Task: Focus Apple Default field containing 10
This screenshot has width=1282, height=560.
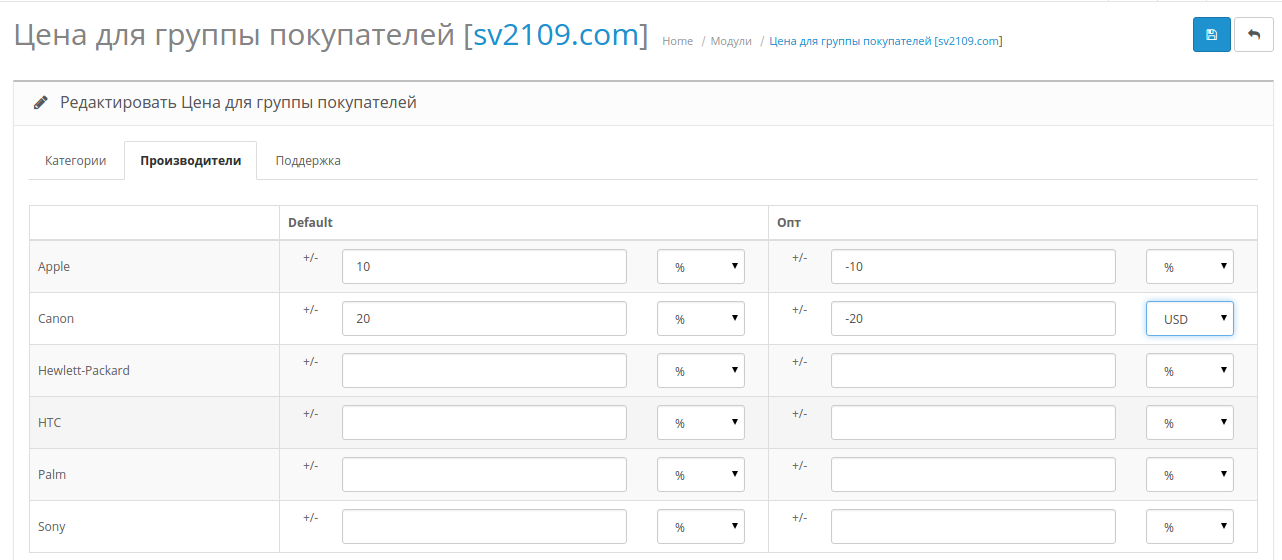Action: (484, 267)
